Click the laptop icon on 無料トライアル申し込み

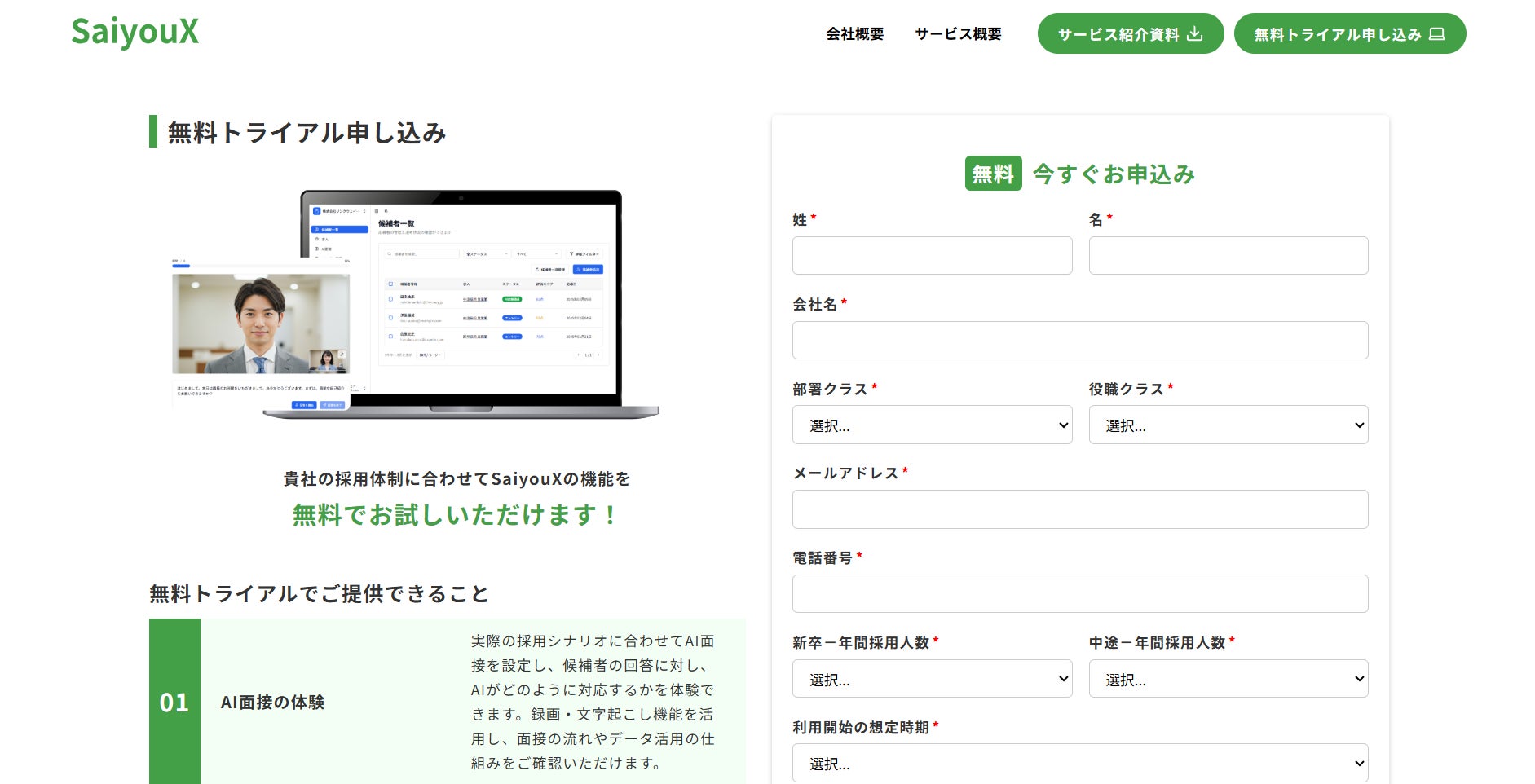point(1437,34)
